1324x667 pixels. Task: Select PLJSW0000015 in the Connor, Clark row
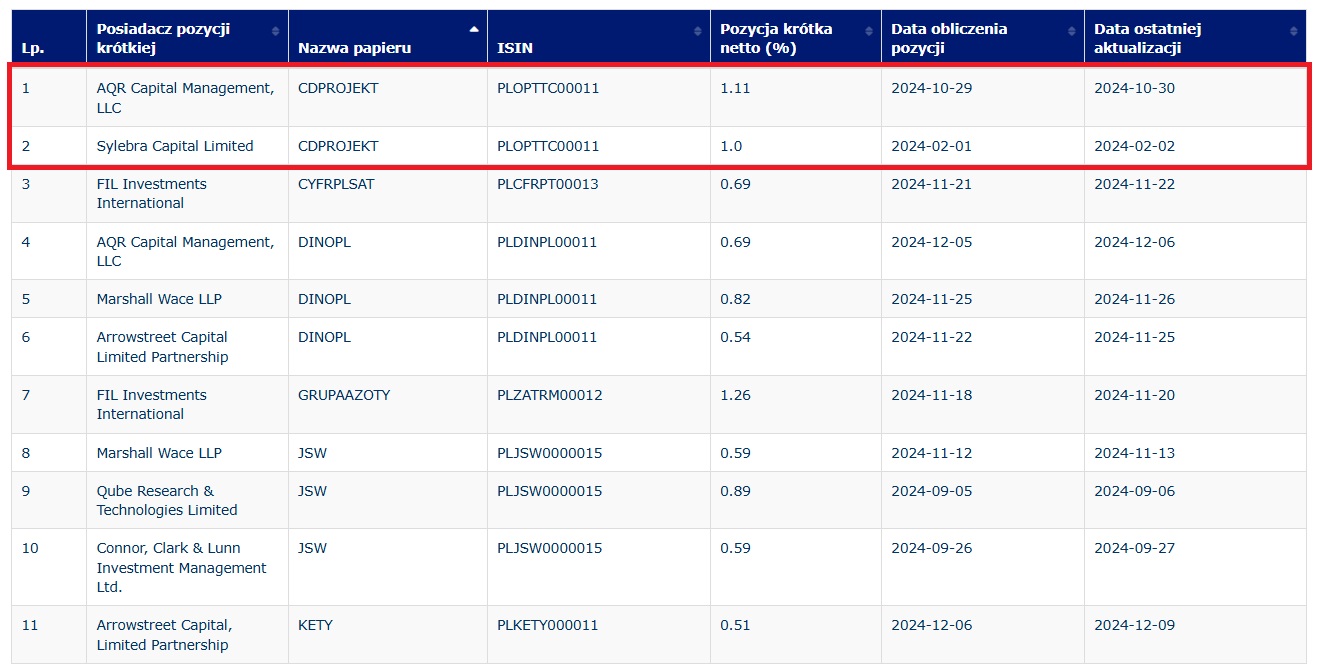pyautogui.click(x=550, y=548)
